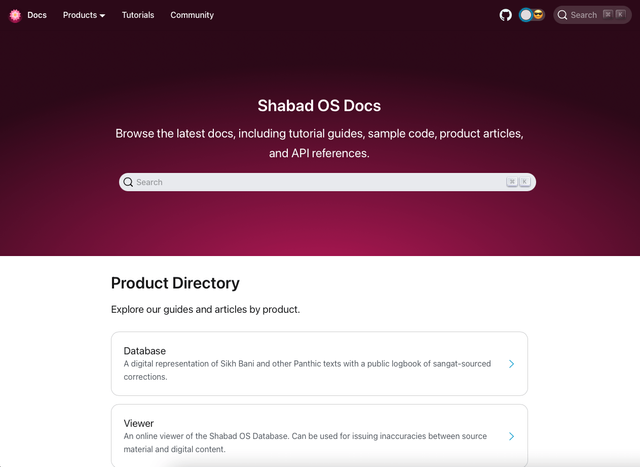Image resolution: width=640 pixels, height=467 pixels.
Task: Open the Database product card
Action: click(x=319, y=364)
